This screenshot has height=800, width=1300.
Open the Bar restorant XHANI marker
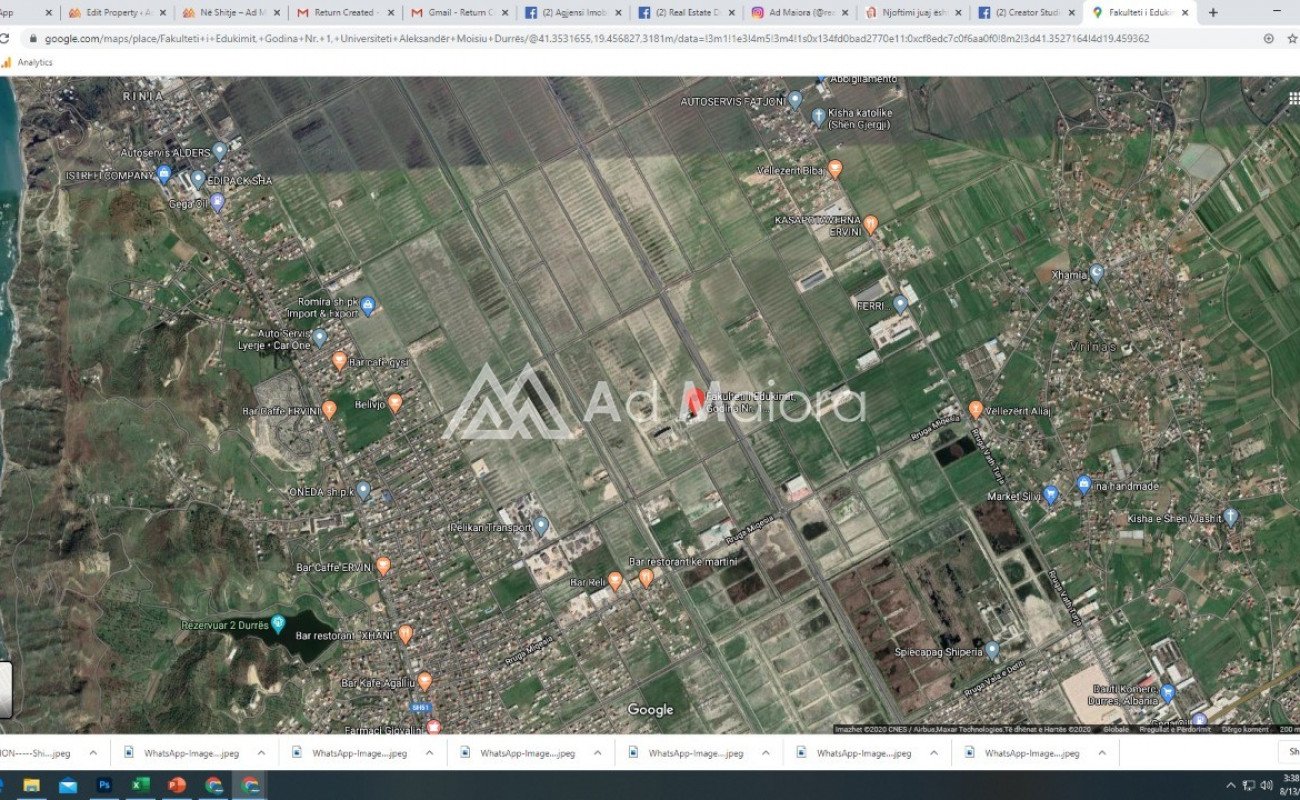[405, 633]
